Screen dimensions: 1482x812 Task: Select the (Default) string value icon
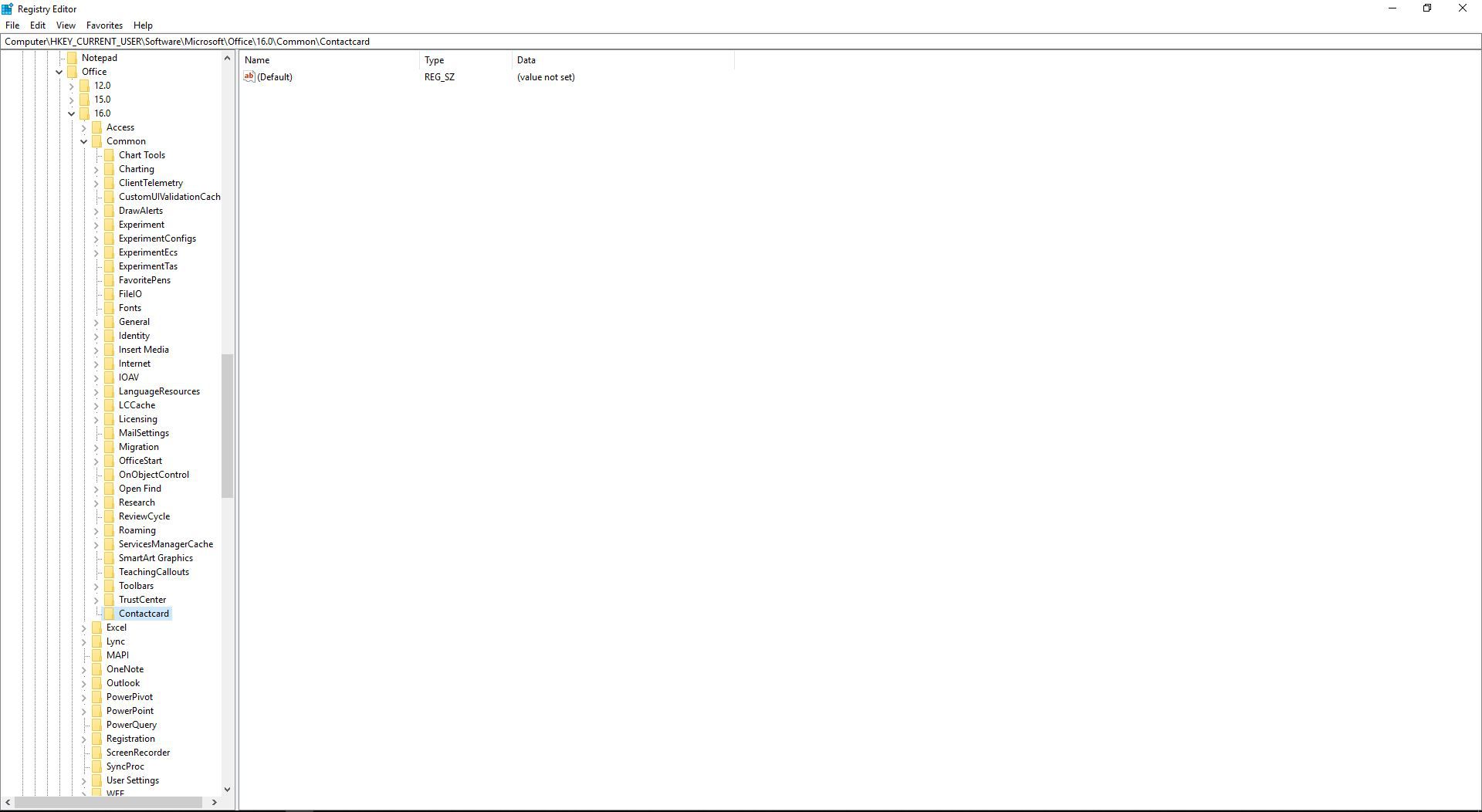click(x=249, y=76)
